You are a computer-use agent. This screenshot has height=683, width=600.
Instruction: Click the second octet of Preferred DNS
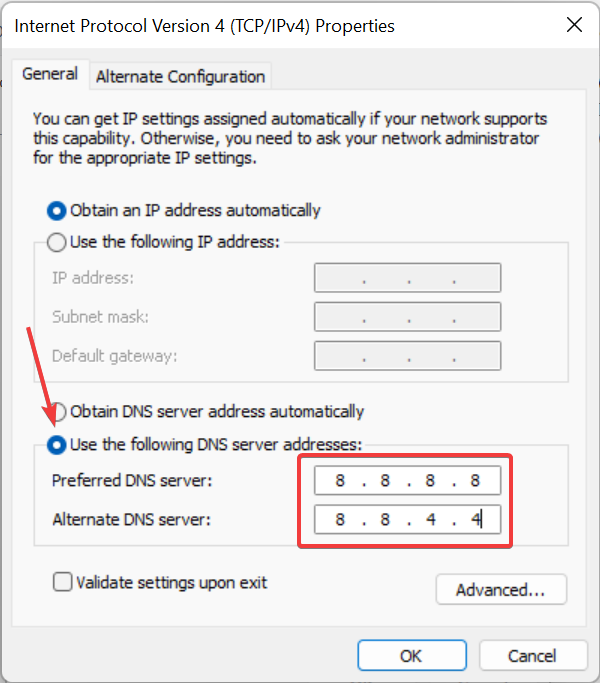click(385, 480)
